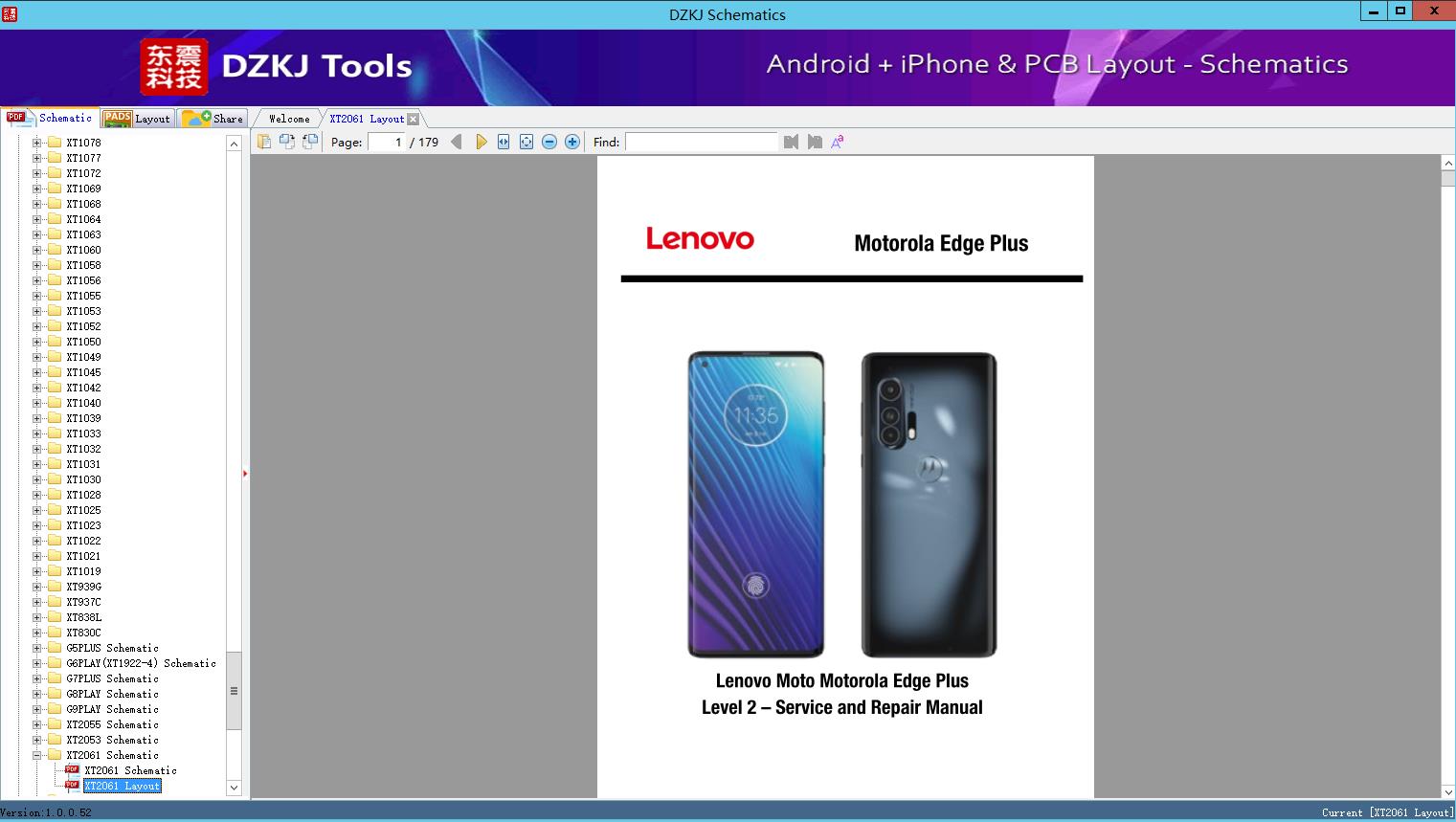Viewport: 1456px width, 822px height.
Task: Click the XT1078 folder icon
Action: (55, 143)
